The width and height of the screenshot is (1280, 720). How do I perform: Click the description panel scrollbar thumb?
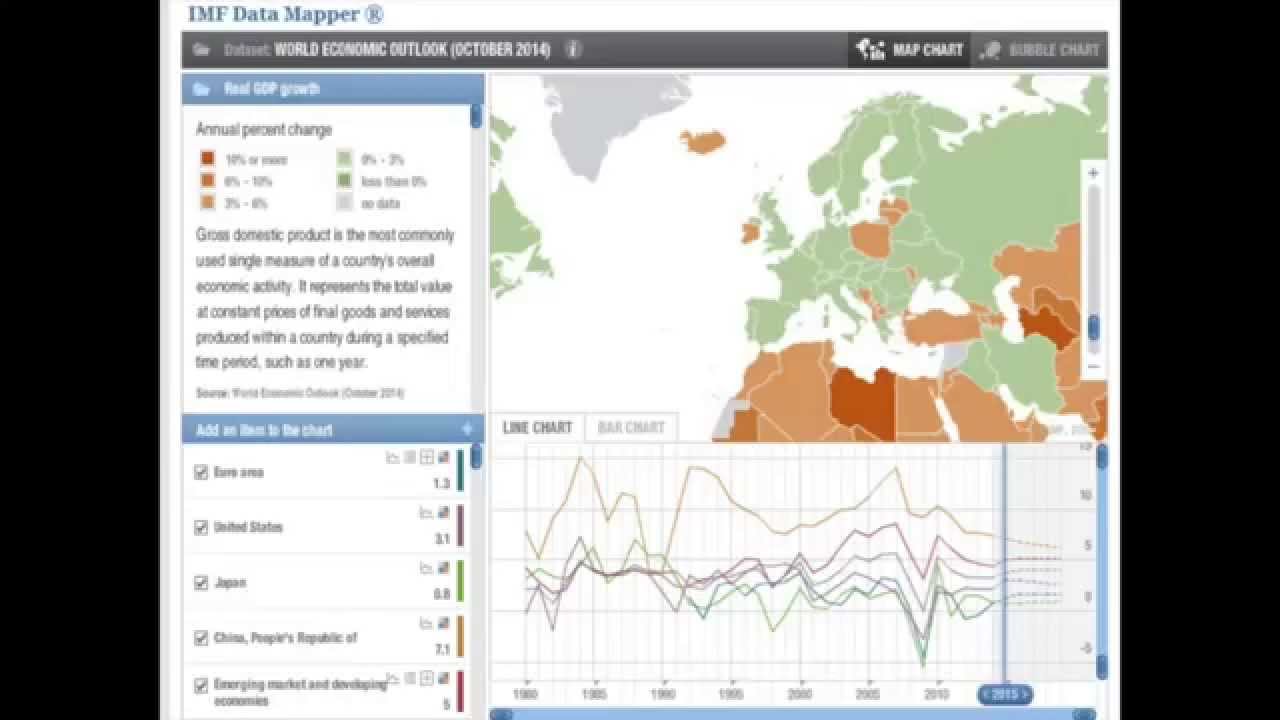476,116
